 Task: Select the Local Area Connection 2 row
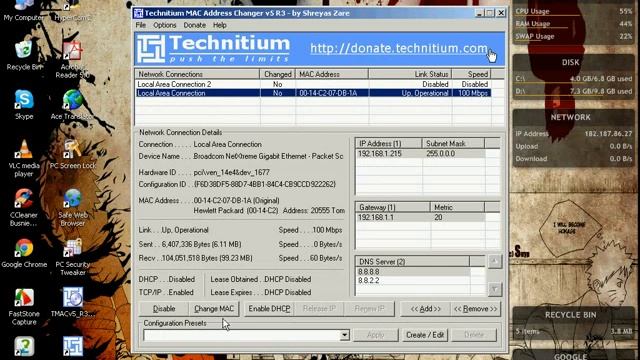point(313,84)
